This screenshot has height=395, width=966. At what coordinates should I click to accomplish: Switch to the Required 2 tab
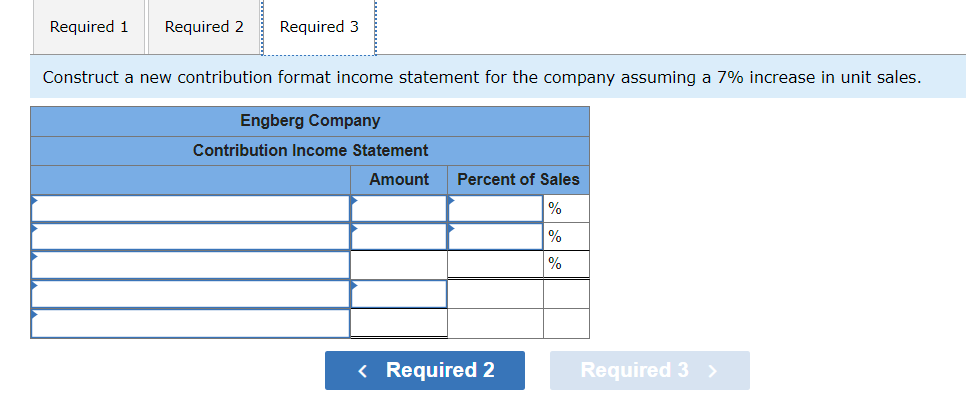tap(204, 27)
